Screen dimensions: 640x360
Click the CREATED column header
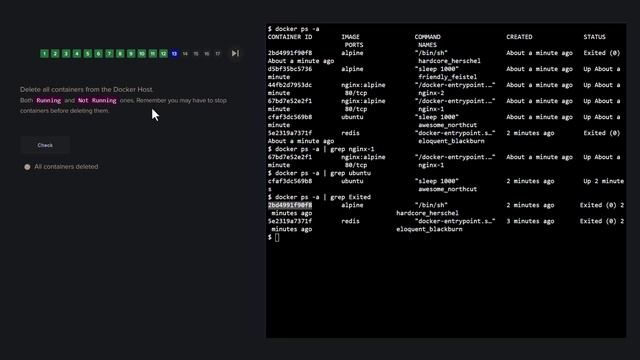(519, 37)
